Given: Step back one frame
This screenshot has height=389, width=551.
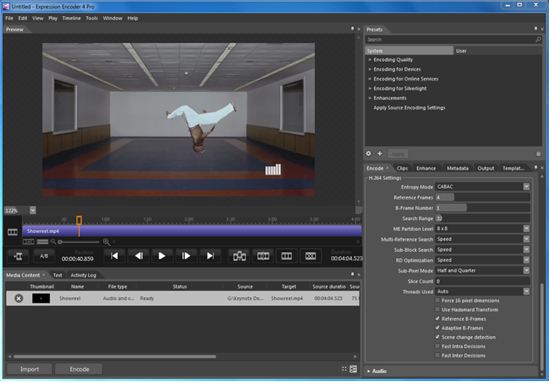Looking at the screenshot, I should 138,256.
